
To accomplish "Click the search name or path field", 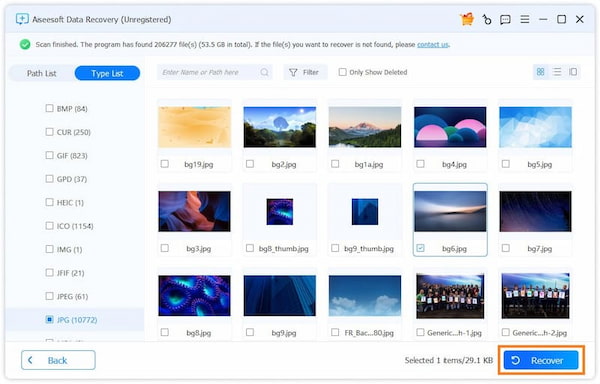I will click(214, 72).
